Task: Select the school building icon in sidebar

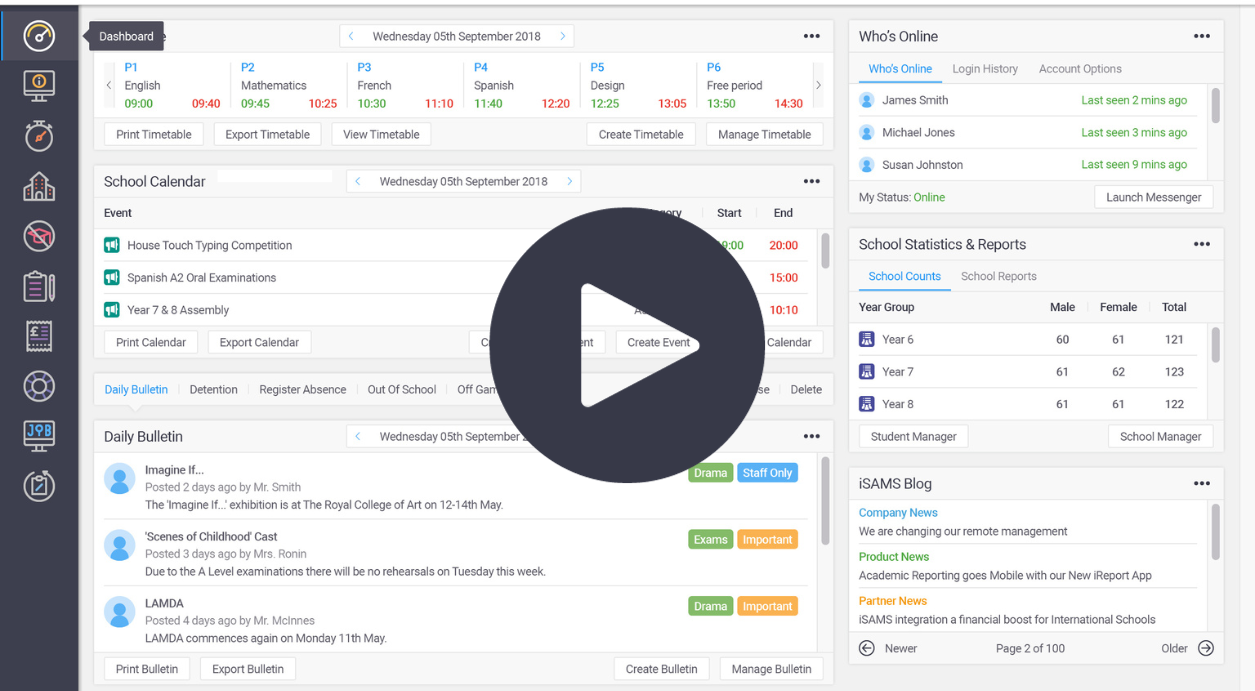Action: 39,186
